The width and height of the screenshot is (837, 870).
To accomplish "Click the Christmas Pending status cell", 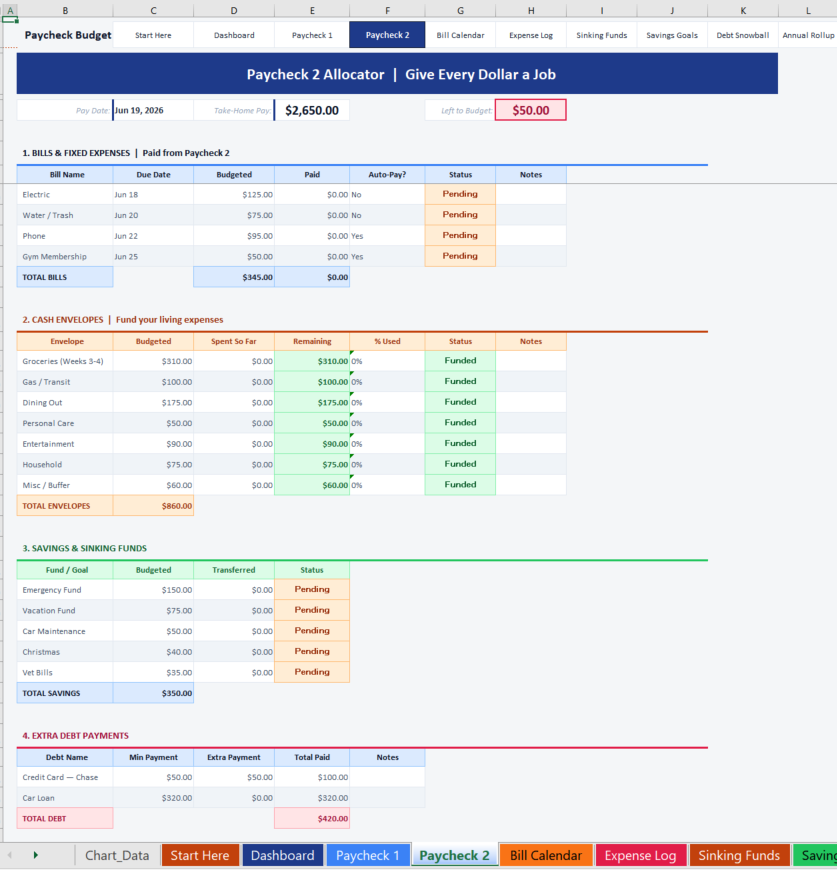I will point(312,651).
